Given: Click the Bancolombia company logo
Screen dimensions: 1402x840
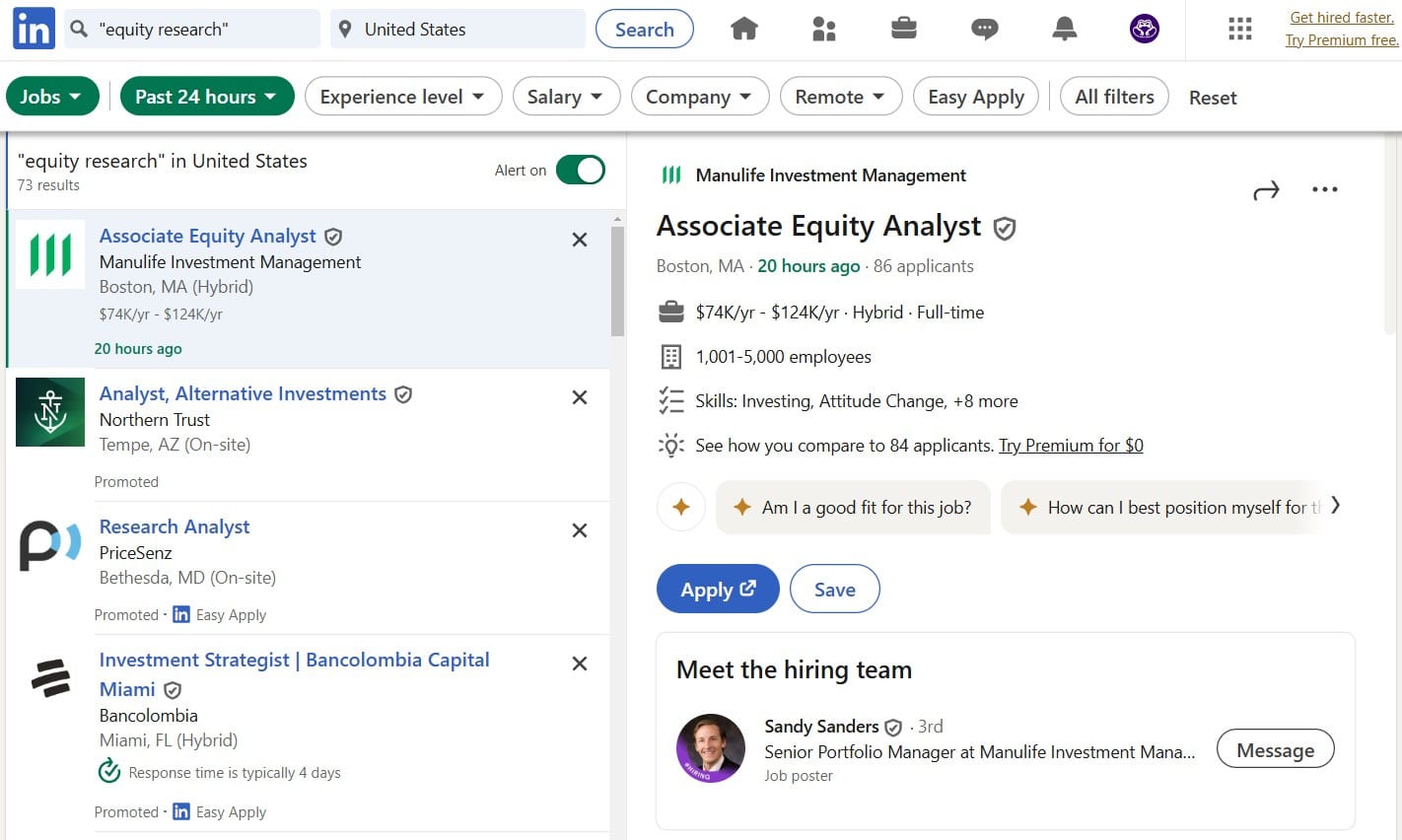Looking at the screenshot, I should point(50,678).
